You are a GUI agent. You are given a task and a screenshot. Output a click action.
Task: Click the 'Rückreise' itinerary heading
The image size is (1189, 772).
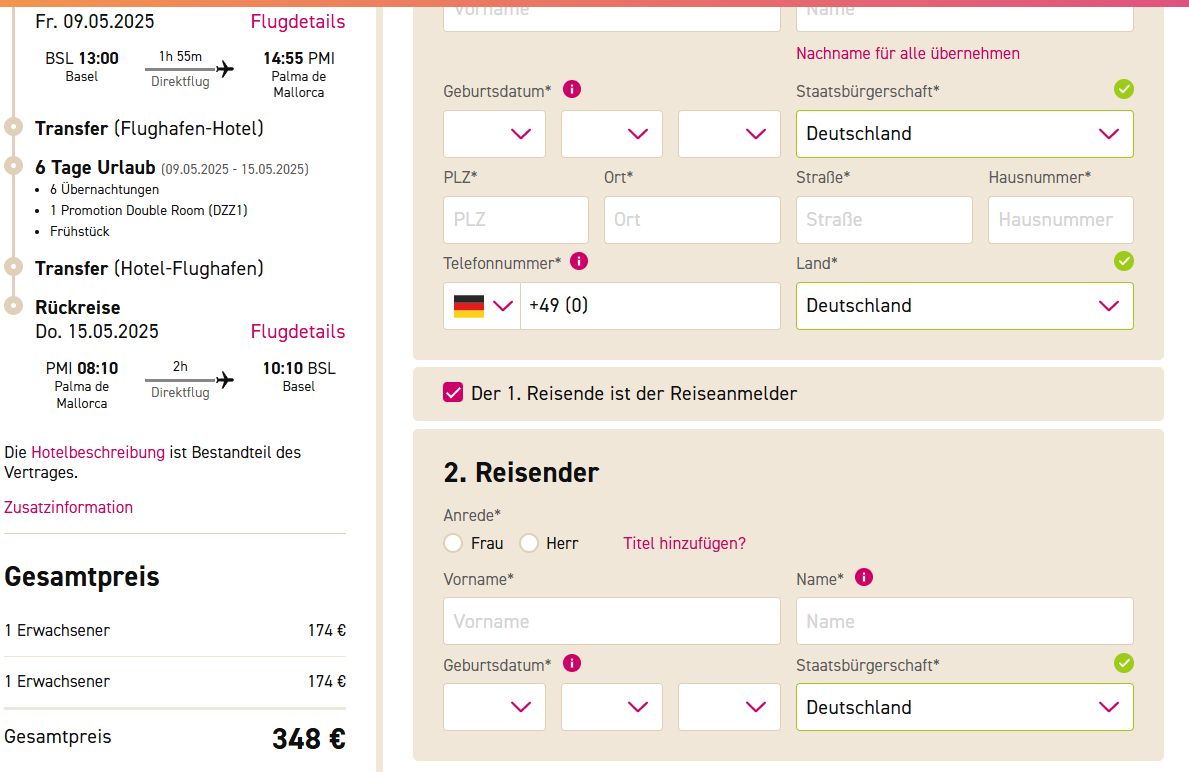pyautogui.click(x=78, y=307)
